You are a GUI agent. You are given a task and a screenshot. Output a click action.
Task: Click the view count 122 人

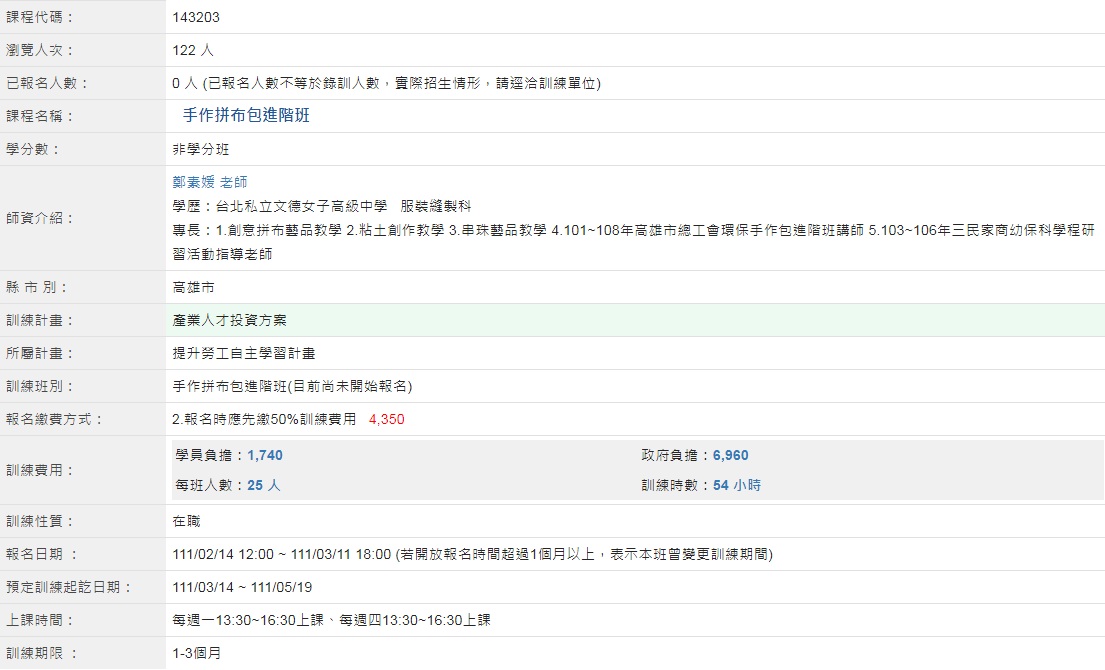(193, 50)
